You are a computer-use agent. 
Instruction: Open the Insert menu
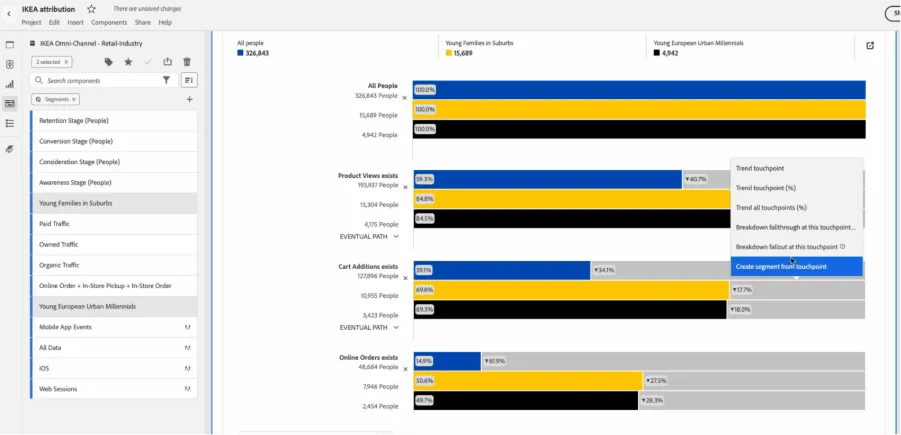pos(75,22)
